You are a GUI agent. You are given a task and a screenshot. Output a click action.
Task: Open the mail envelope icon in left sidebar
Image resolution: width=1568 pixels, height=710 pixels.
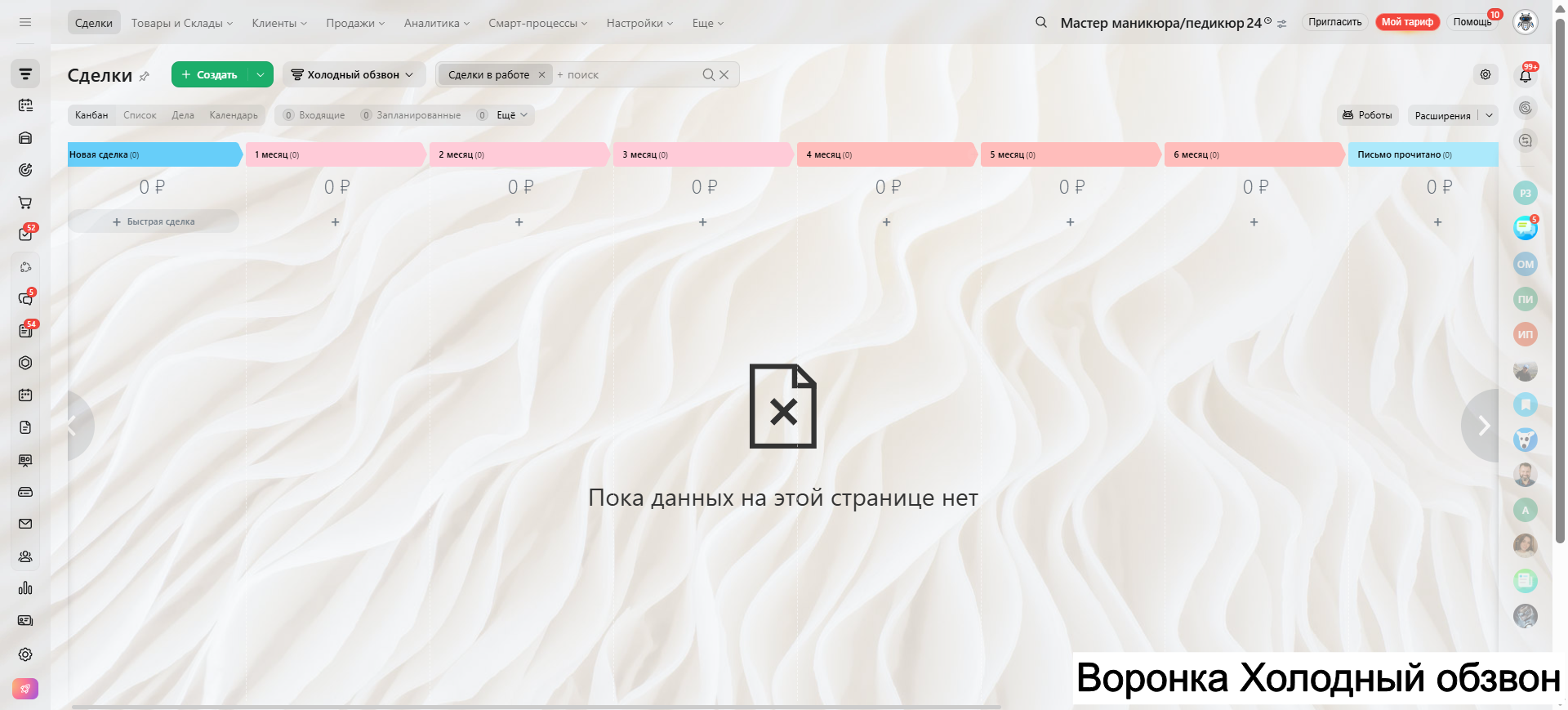[x=25, y=524]
